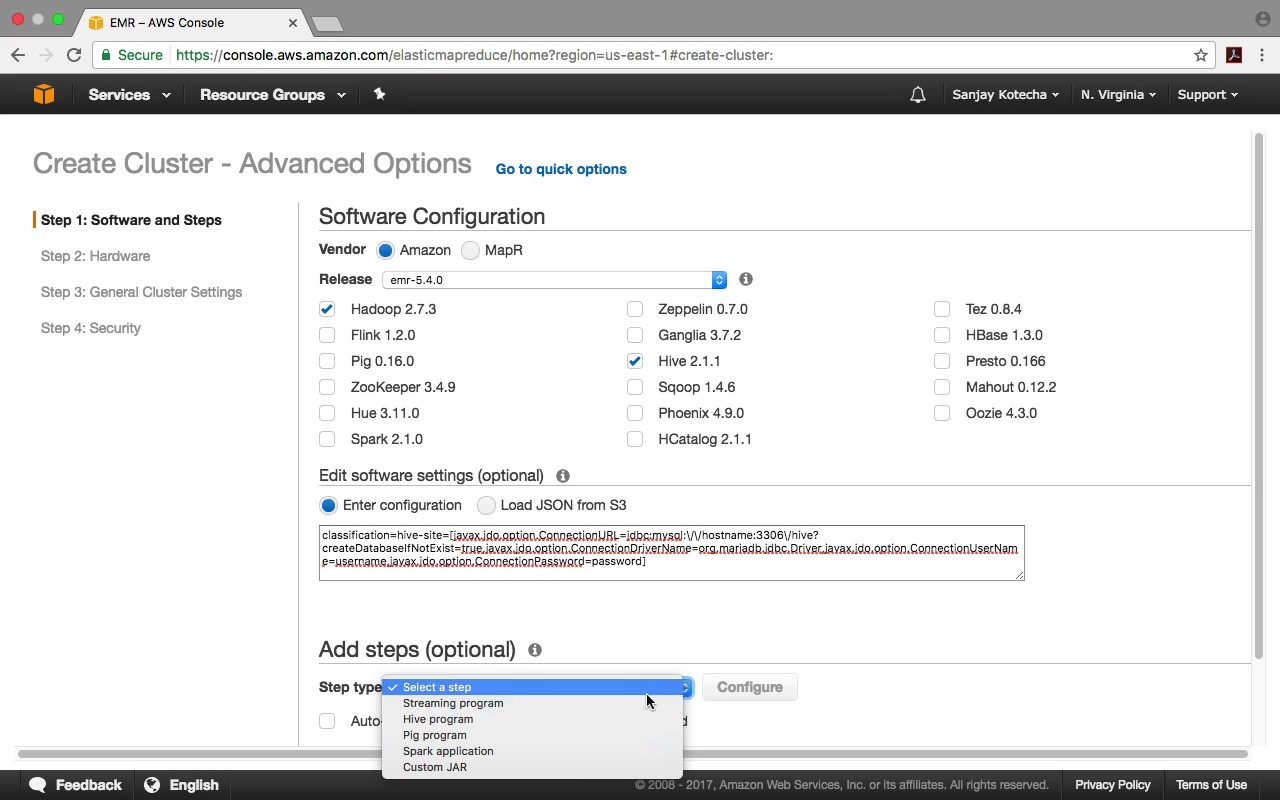
Task: Click the Configure button
Action: point(750,687)
